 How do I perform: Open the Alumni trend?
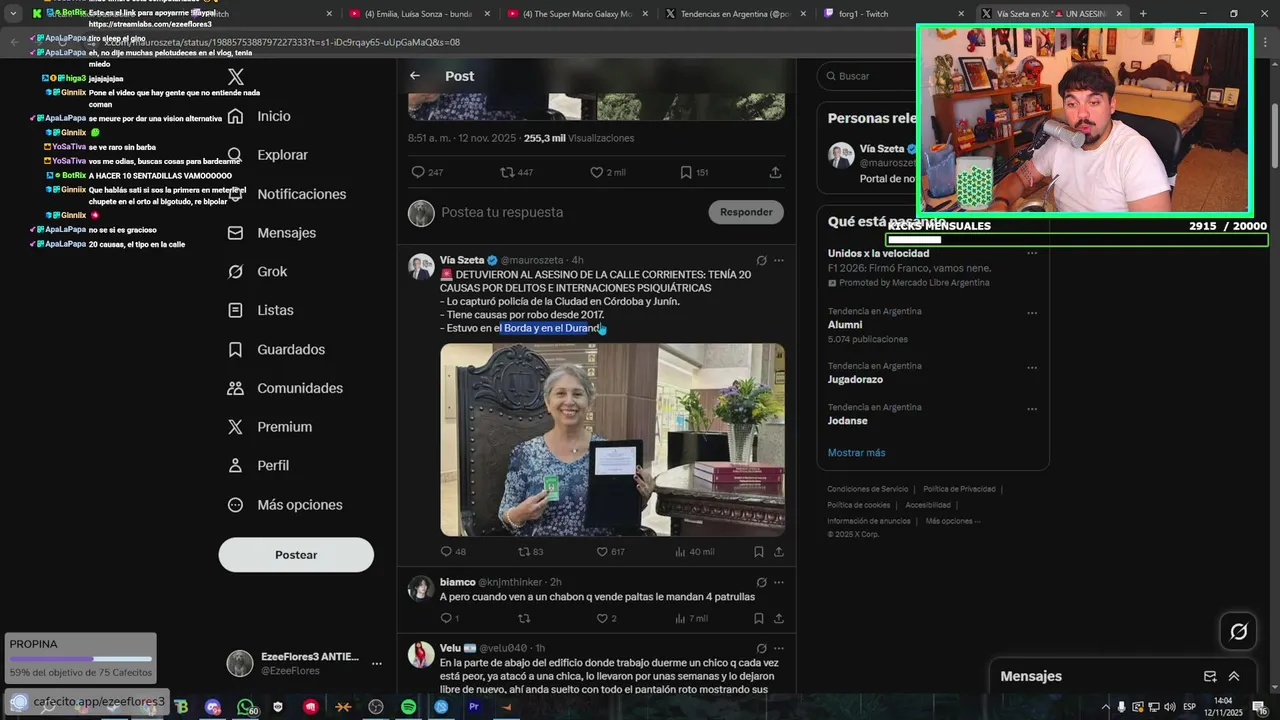coord(845,325)
